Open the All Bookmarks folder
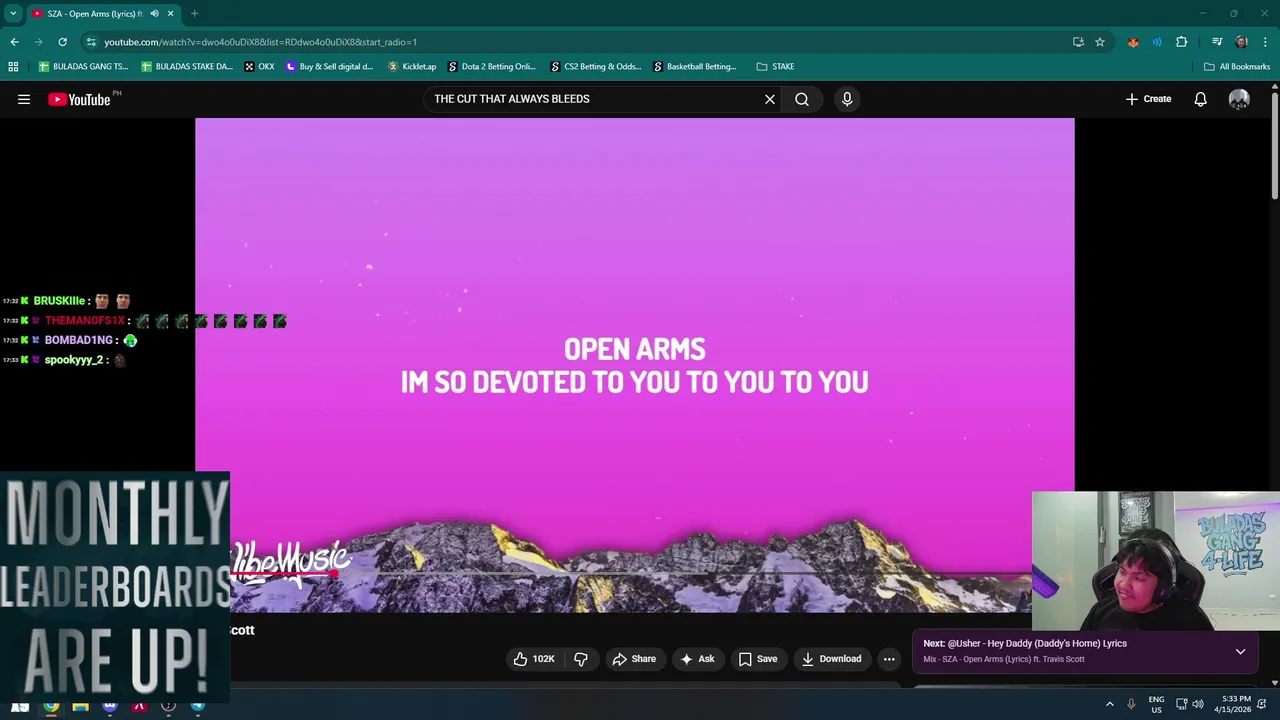The height and width of the screenshot is (720, 1280). [x=1237, y=67]
